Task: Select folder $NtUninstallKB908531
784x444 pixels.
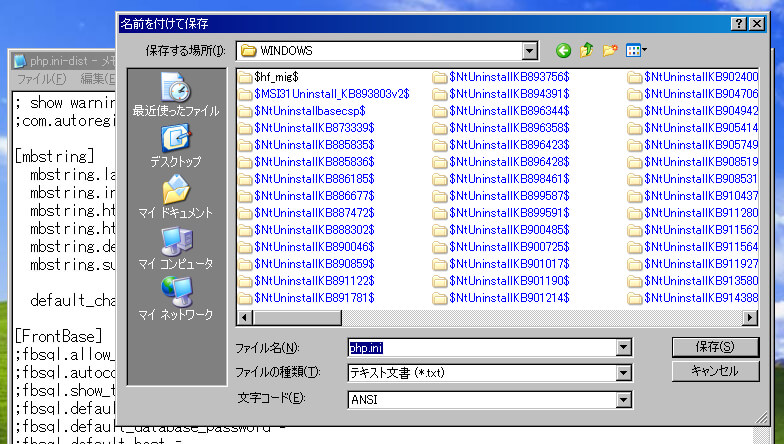Action: click(x=694, y=179)
